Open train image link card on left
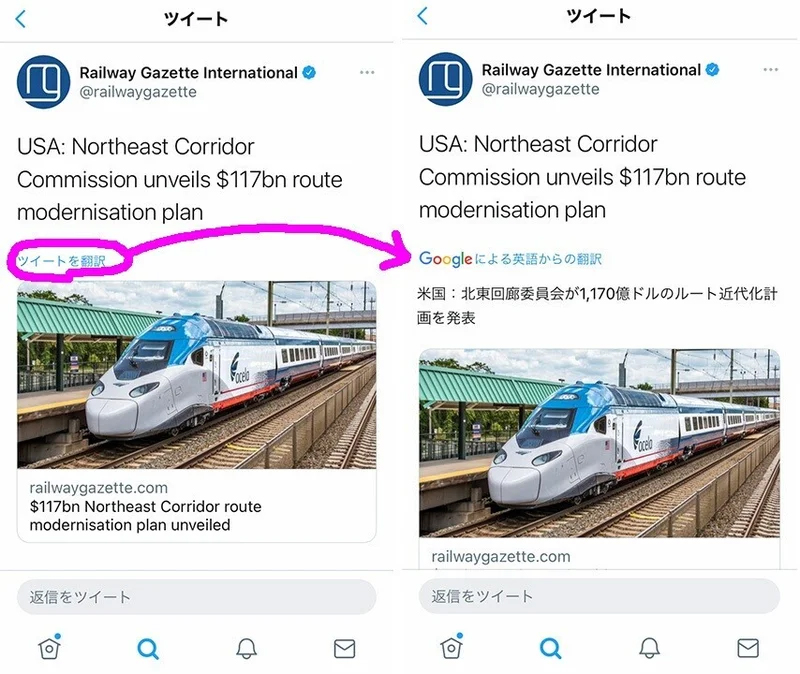800x674 pixels. point(196,375)
